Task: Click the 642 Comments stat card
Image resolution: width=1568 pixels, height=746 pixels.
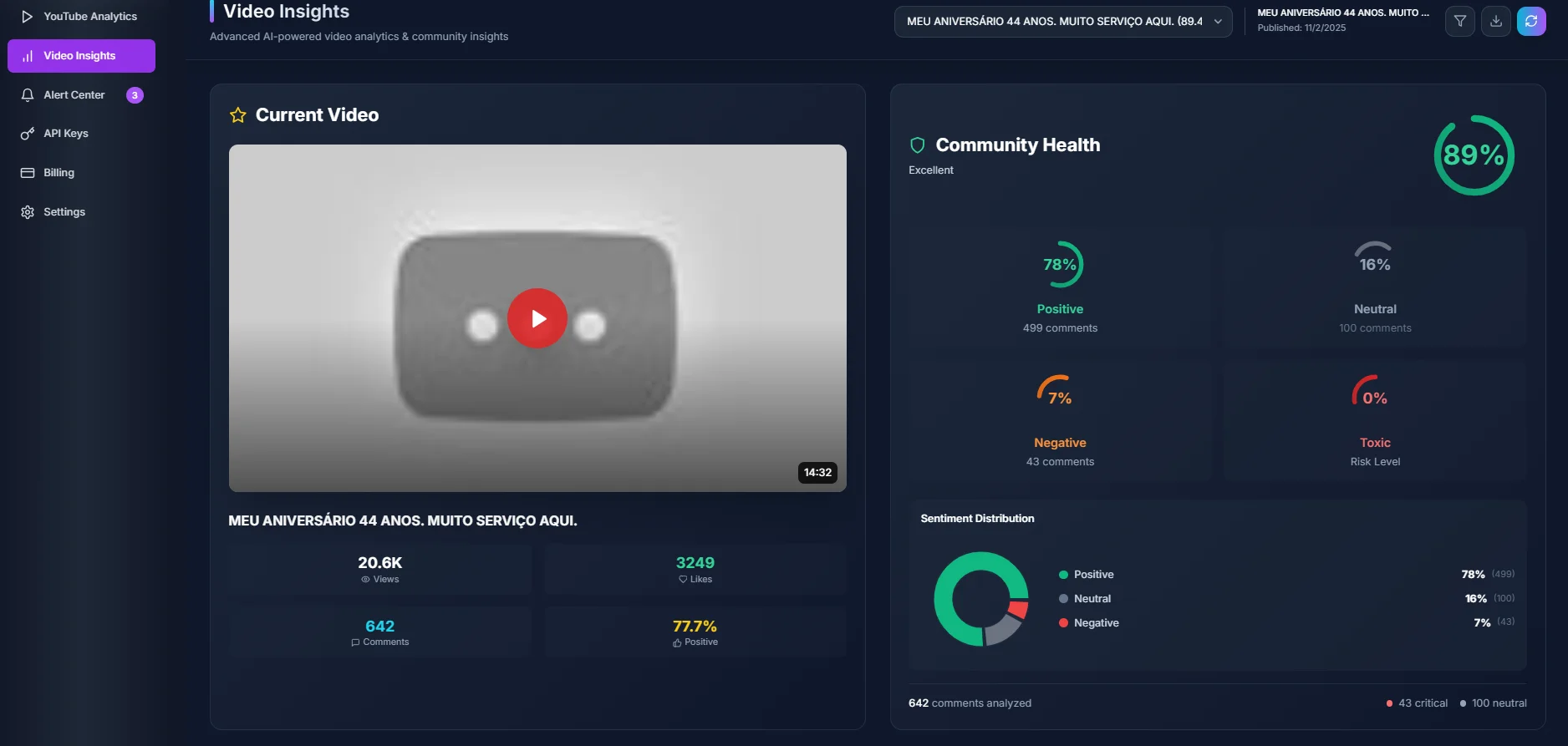Action: point(380,632)
